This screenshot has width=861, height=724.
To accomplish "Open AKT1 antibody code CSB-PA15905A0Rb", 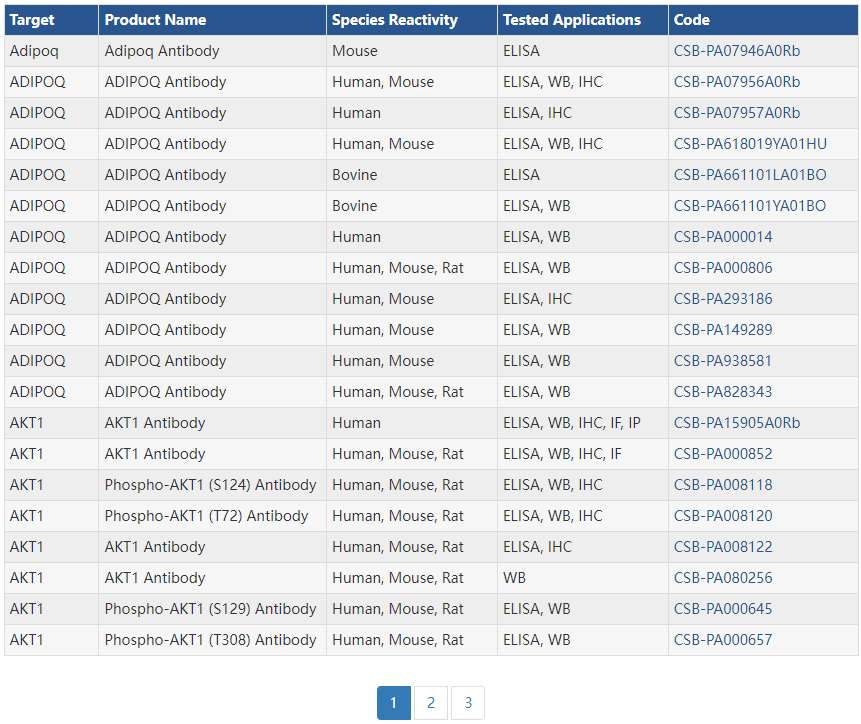I will click(736, 423).
